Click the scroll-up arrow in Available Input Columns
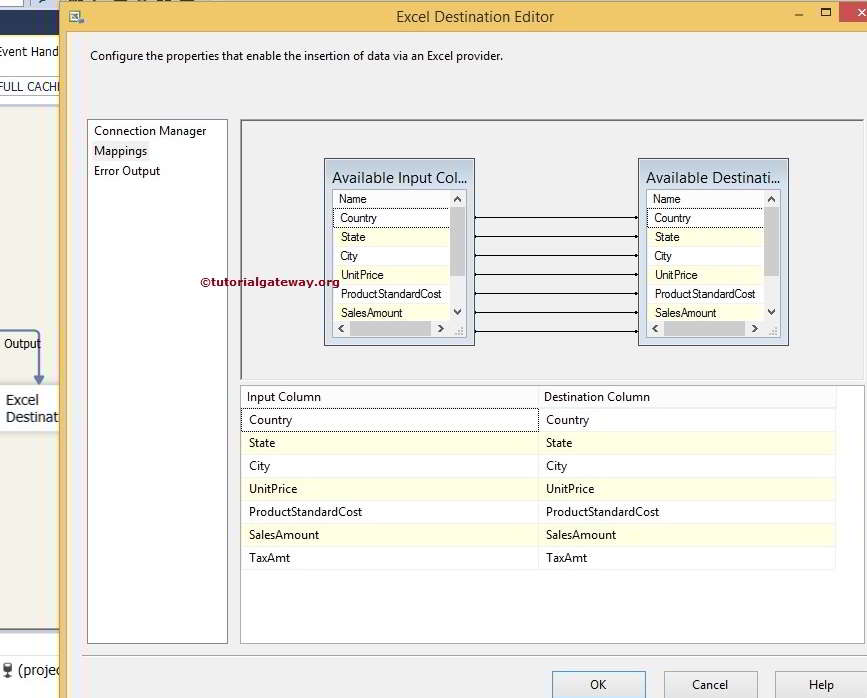Image resolution: width=867 pixels, height=698 pixels. [457, 198]
